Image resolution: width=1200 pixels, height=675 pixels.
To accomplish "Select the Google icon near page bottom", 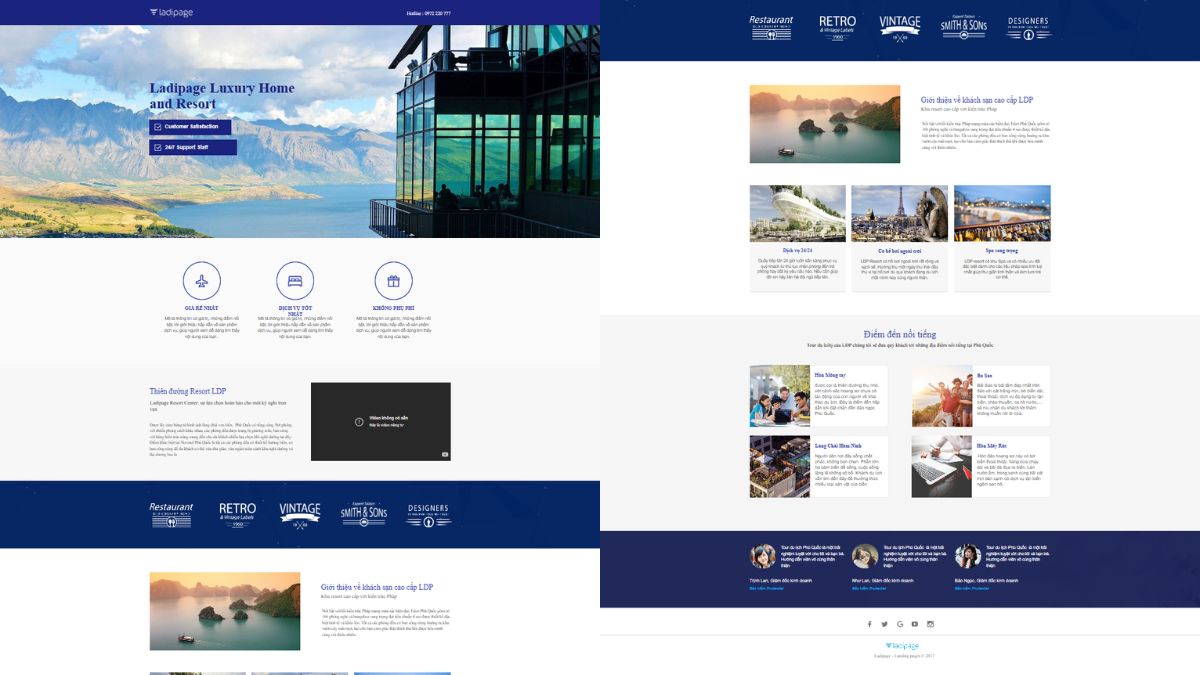I will point(899,623).
